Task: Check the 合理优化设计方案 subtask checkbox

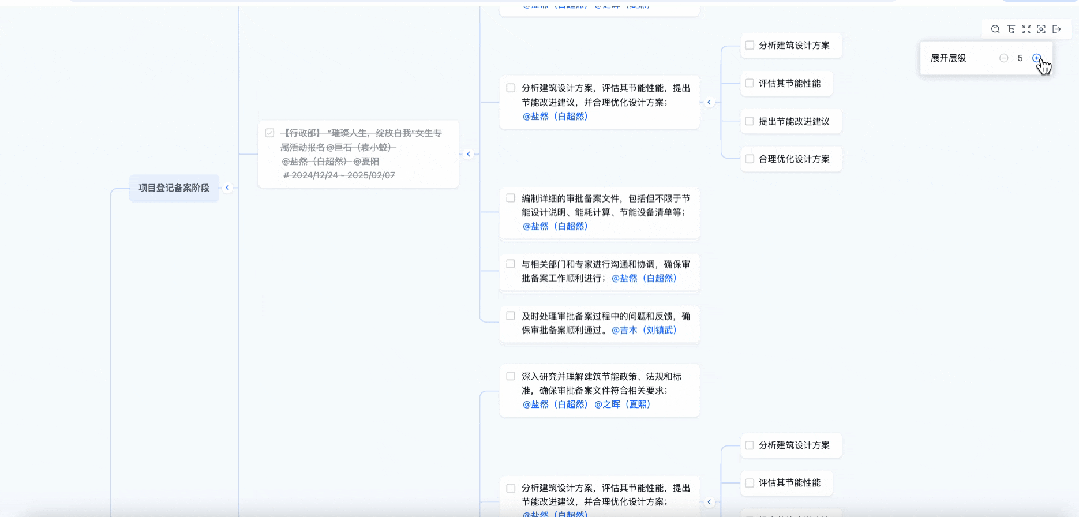Action: [x=749, y=159]
